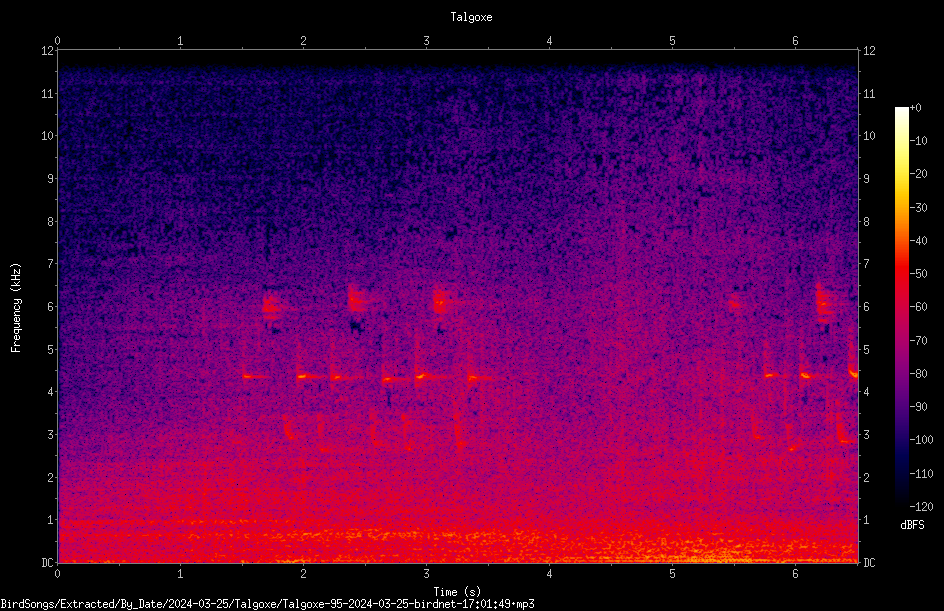Click the 9 kHz label on right axis
This screenshot has height=611, width=944.
(x=866, y=178)
